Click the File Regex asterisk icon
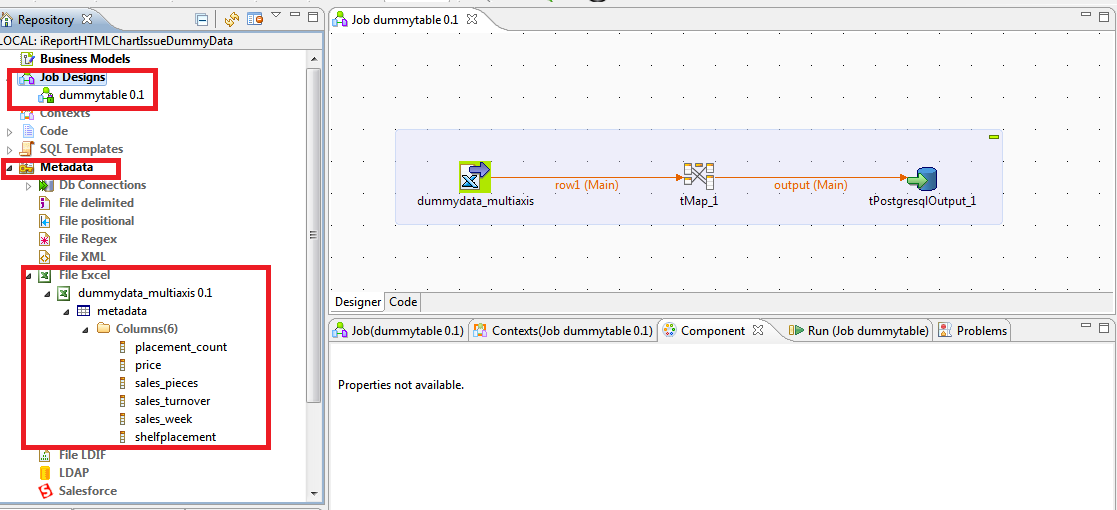The width and height of the screenshot is (1117, 510). (45, 239)
